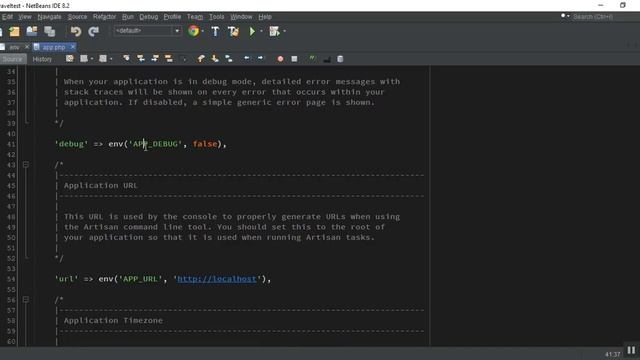Open the search options dropdown near Search box
Viewport: 640px width, 360px height.
point(565,16)
